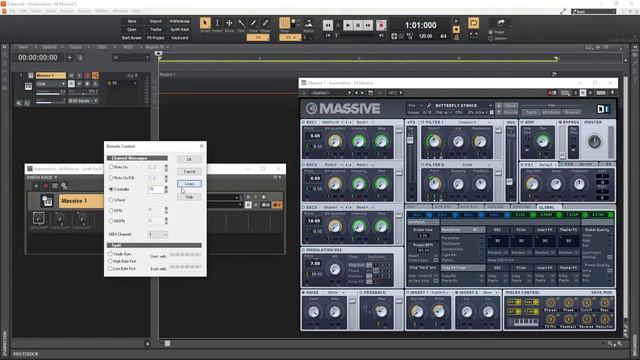Click the Record button in transport

(381, 25)
